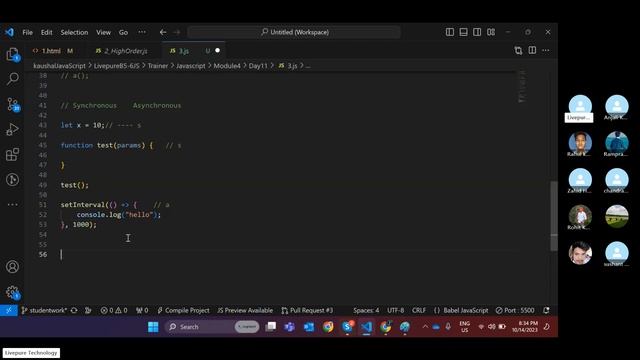The width and height of the screenshot is (640, 360).
Task: Click the editor vertical scrollbar thumb
Action: (x=554, y=216)
